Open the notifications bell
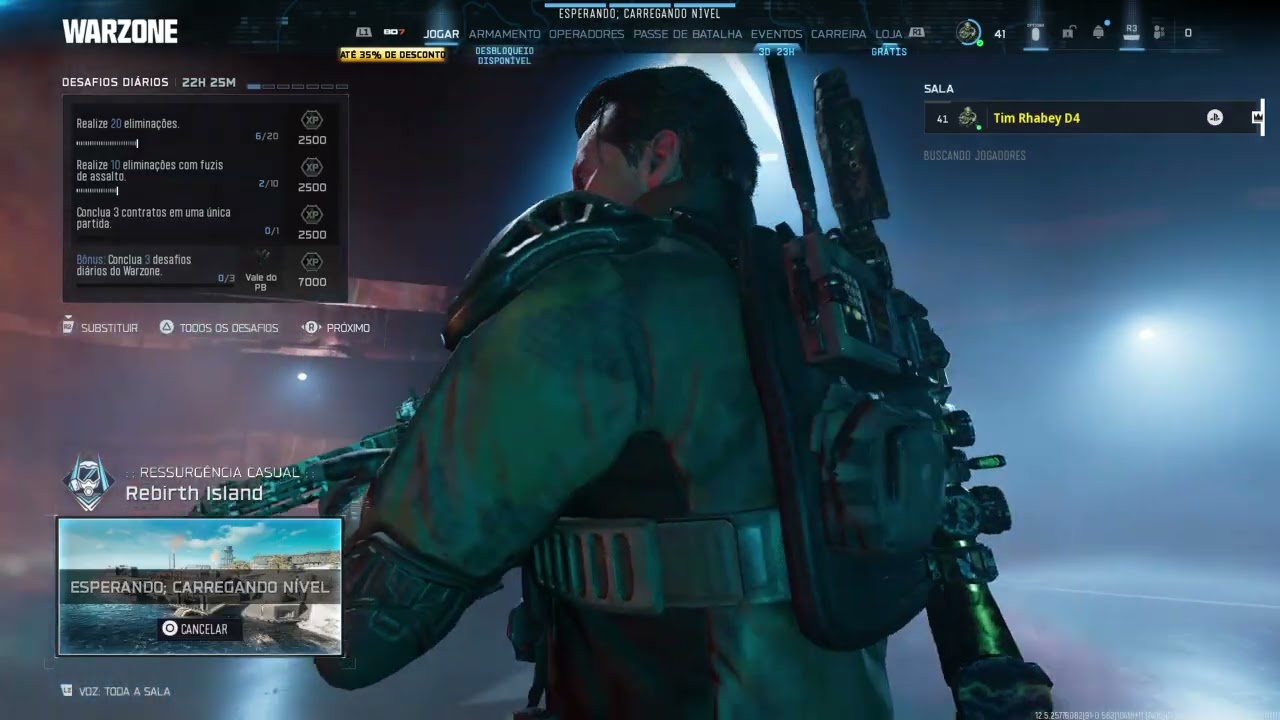 tap(1099, 32)
